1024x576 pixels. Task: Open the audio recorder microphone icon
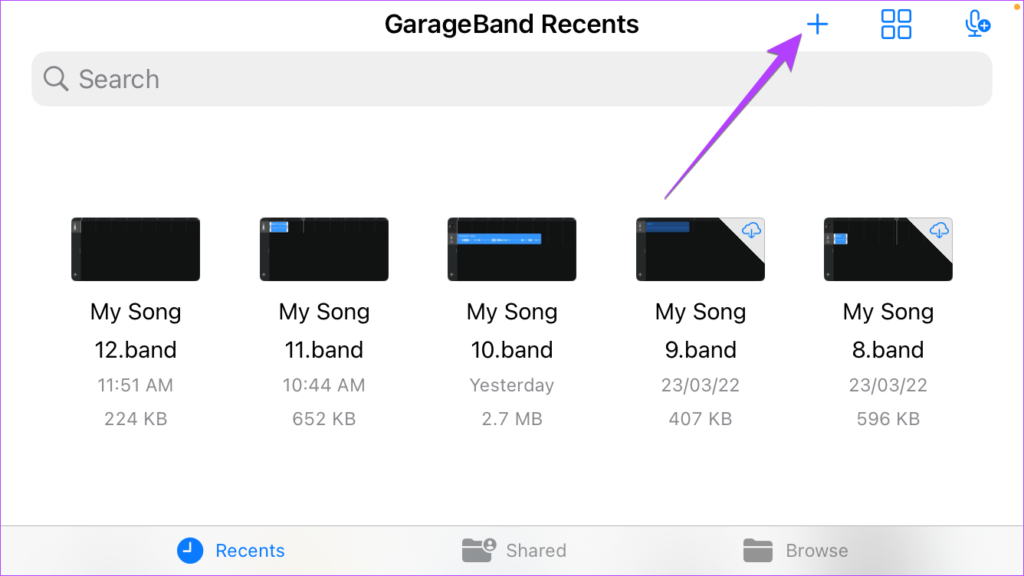point(977,24)
